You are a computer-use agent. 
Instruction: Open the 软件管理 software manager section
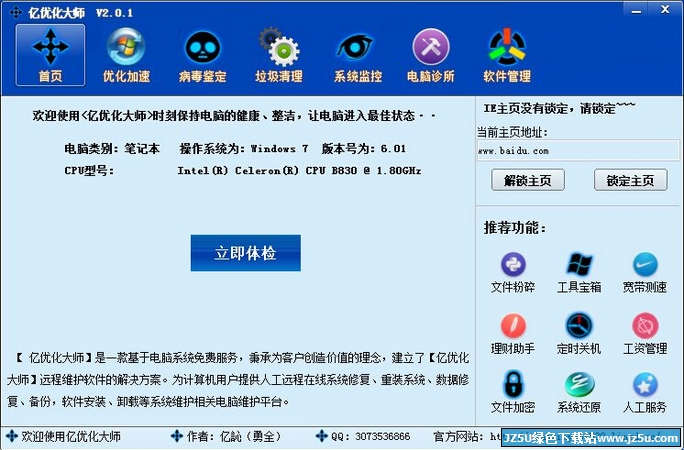coord(507,55)
